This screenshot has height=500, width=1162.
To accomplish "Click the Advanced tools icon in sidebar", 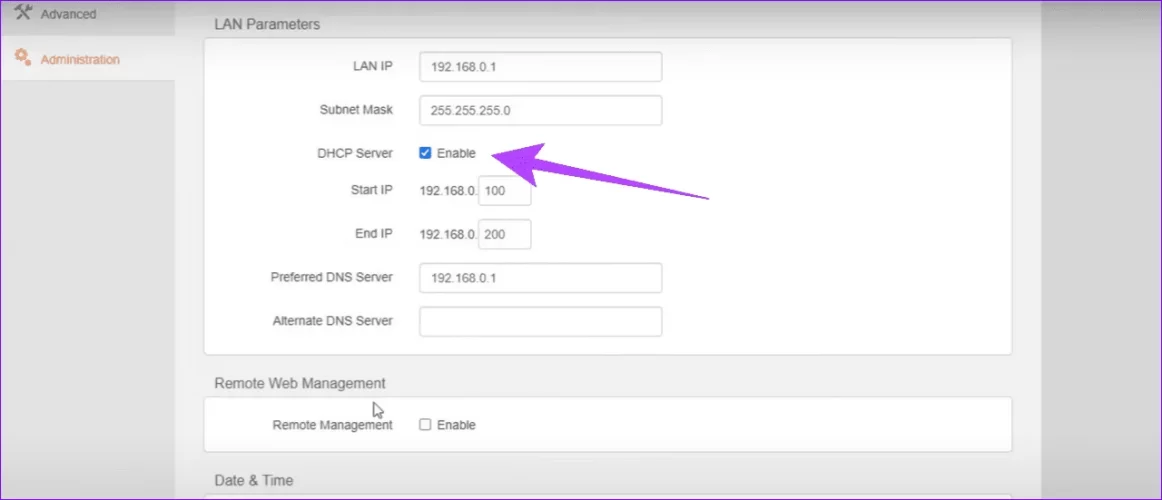I will [23, 12].
